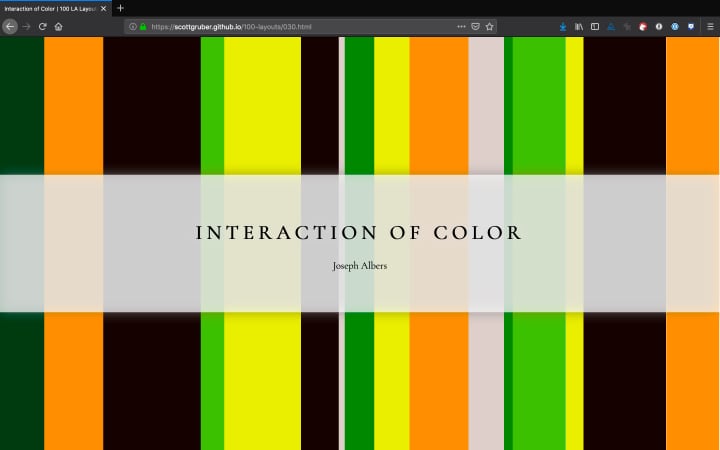Toggle the sidebar view icon
This screenshot has width=720, height=450.
[x=595, y=27]
